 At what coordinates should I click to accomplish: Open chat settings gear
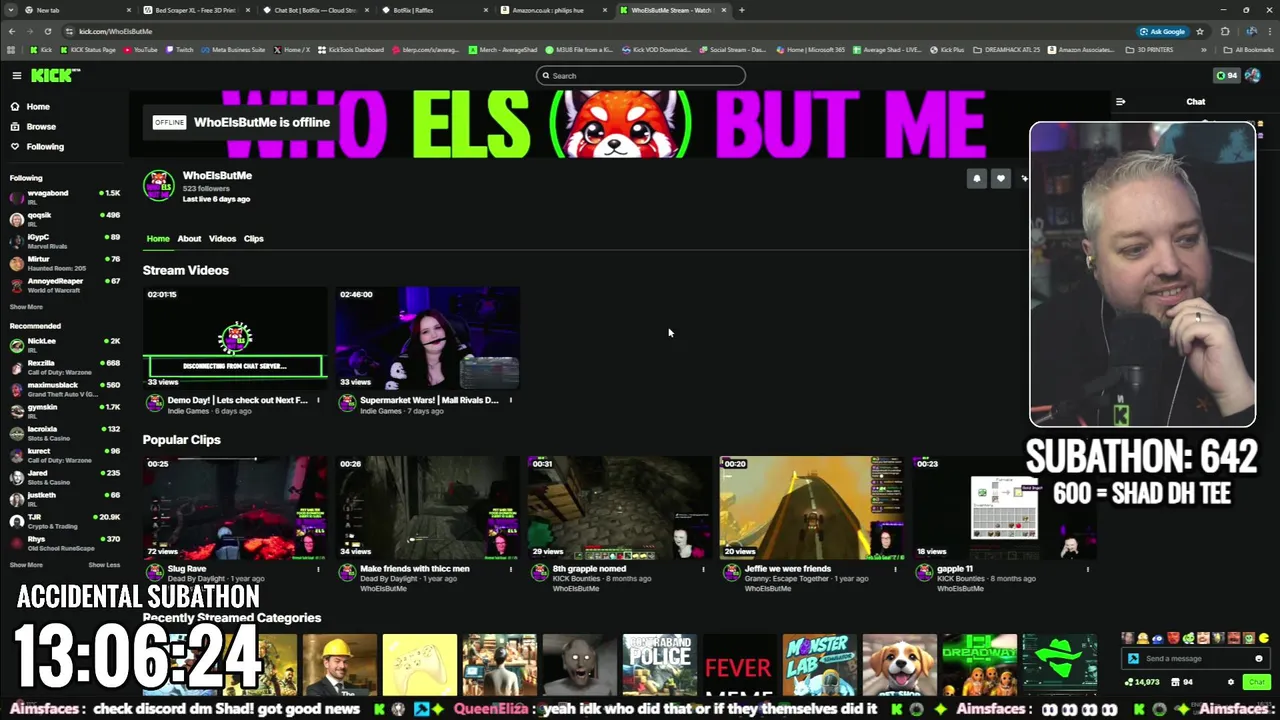[1231, 682]
